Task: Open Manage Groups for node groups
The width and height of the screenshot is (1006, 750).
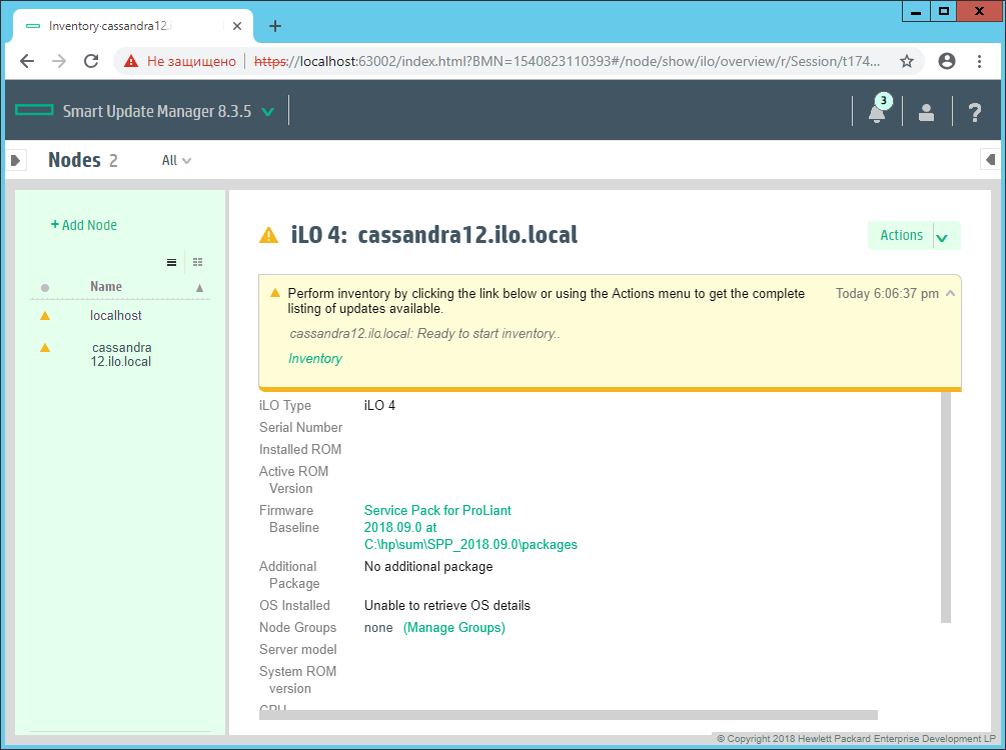Action: pos(452,627)
